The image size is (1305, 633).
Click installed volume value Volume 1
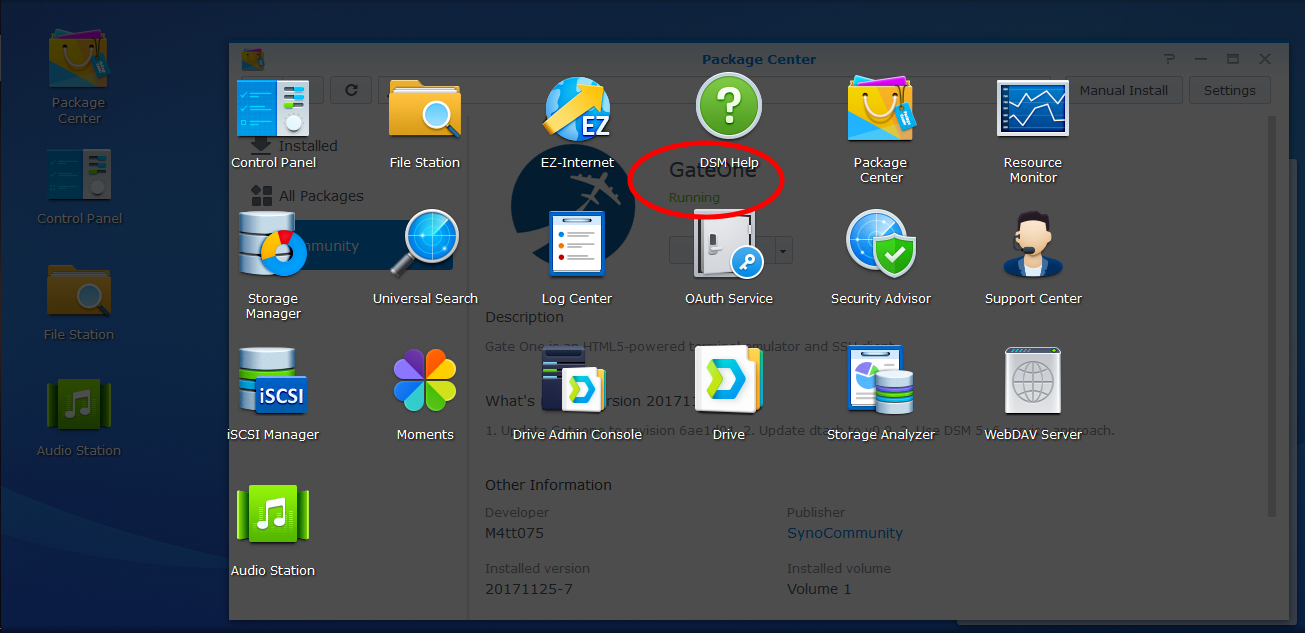click(x=819, y=589)
